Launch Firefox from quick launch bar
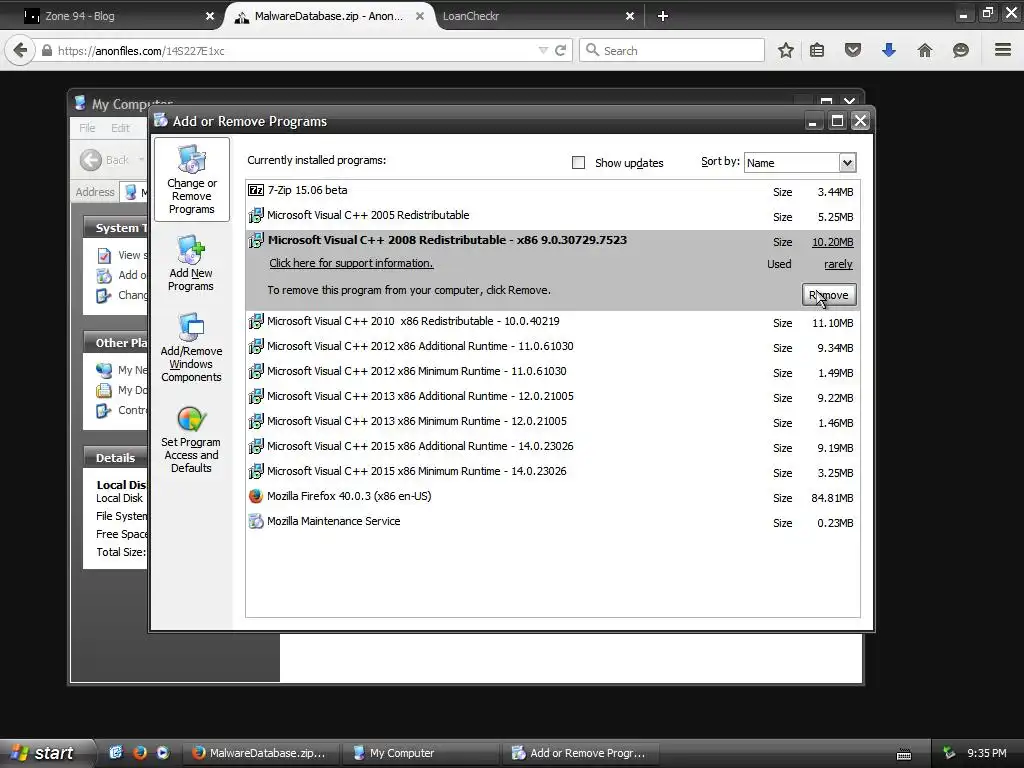The image size is (1024, 768). pyautogui.click(x=140, y=752)
